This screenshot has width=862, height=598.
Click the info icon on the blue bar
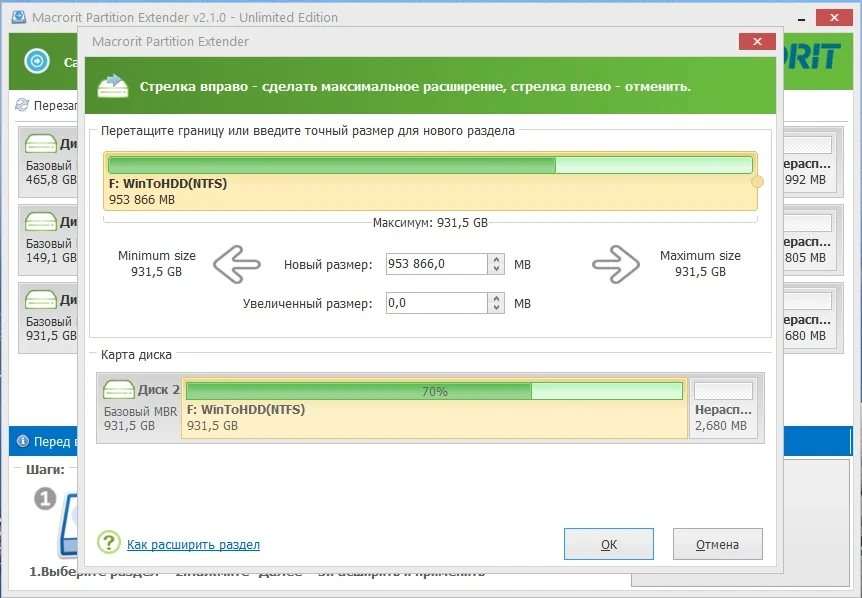click(x=23, y=441)
